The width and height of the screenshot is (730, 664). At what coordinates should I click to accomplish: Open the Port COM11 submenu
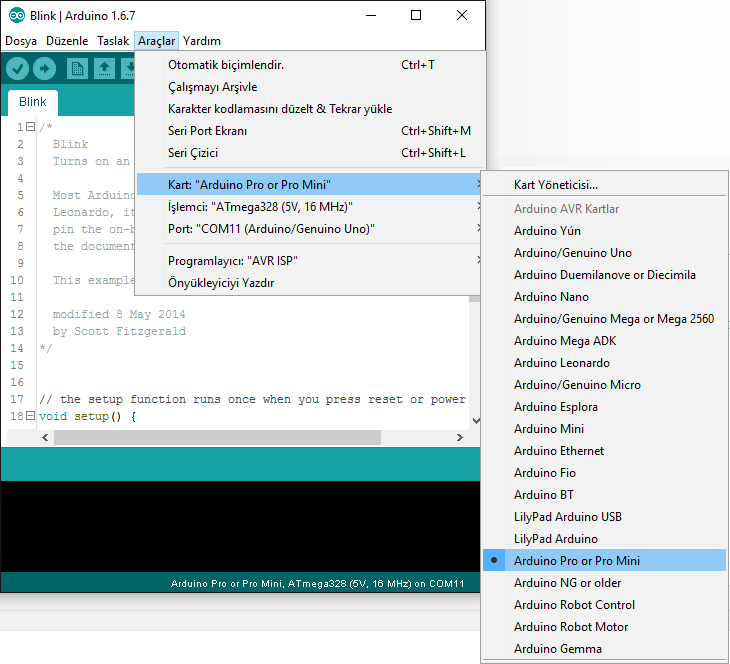(309, 229)
